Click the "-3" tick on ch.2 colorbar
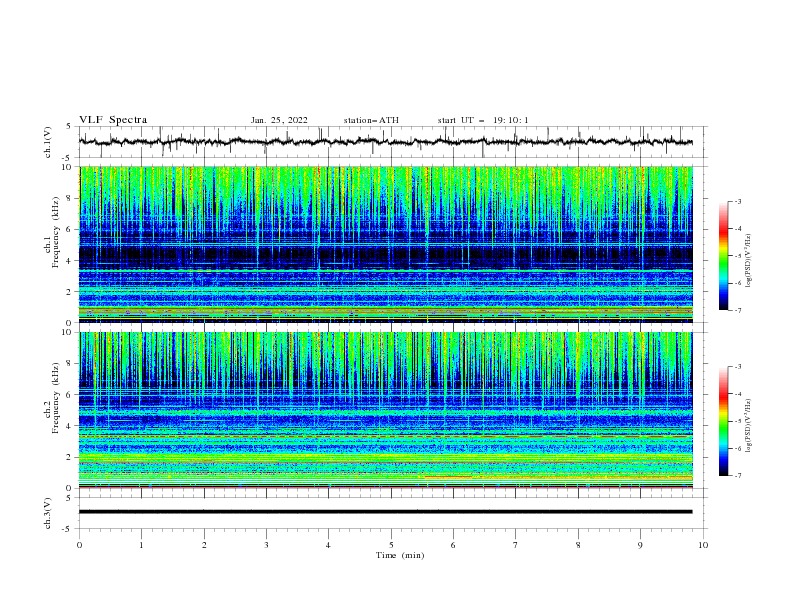 pos(738,367)
